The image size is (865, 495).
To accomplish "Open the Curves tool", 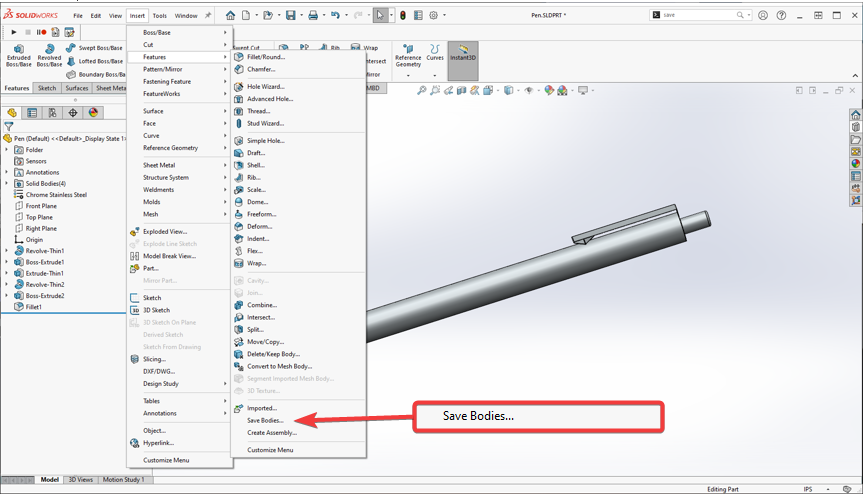I will [435, 53].
